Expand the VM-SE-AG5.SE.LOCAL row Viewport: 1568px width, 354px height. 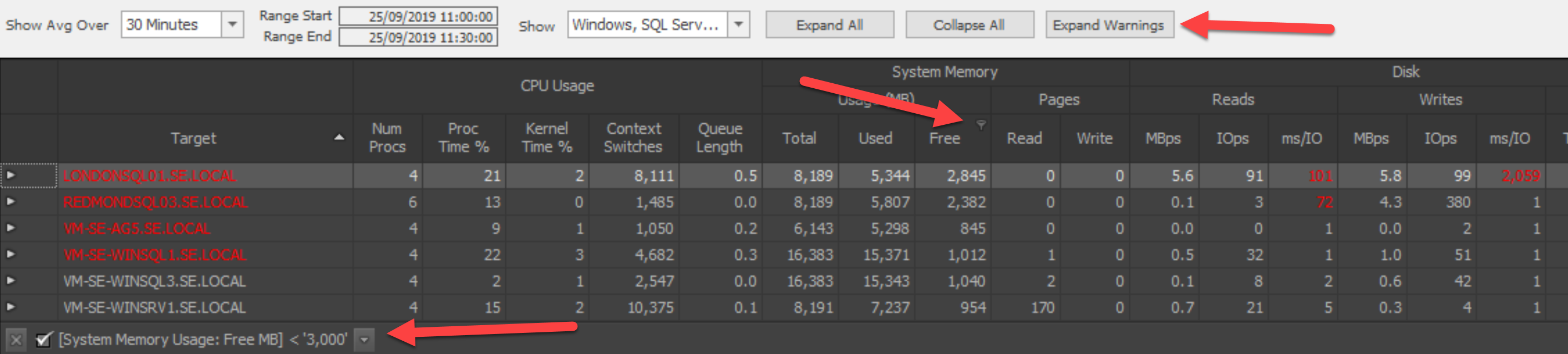pyautogui.click(x=11, y=228)
